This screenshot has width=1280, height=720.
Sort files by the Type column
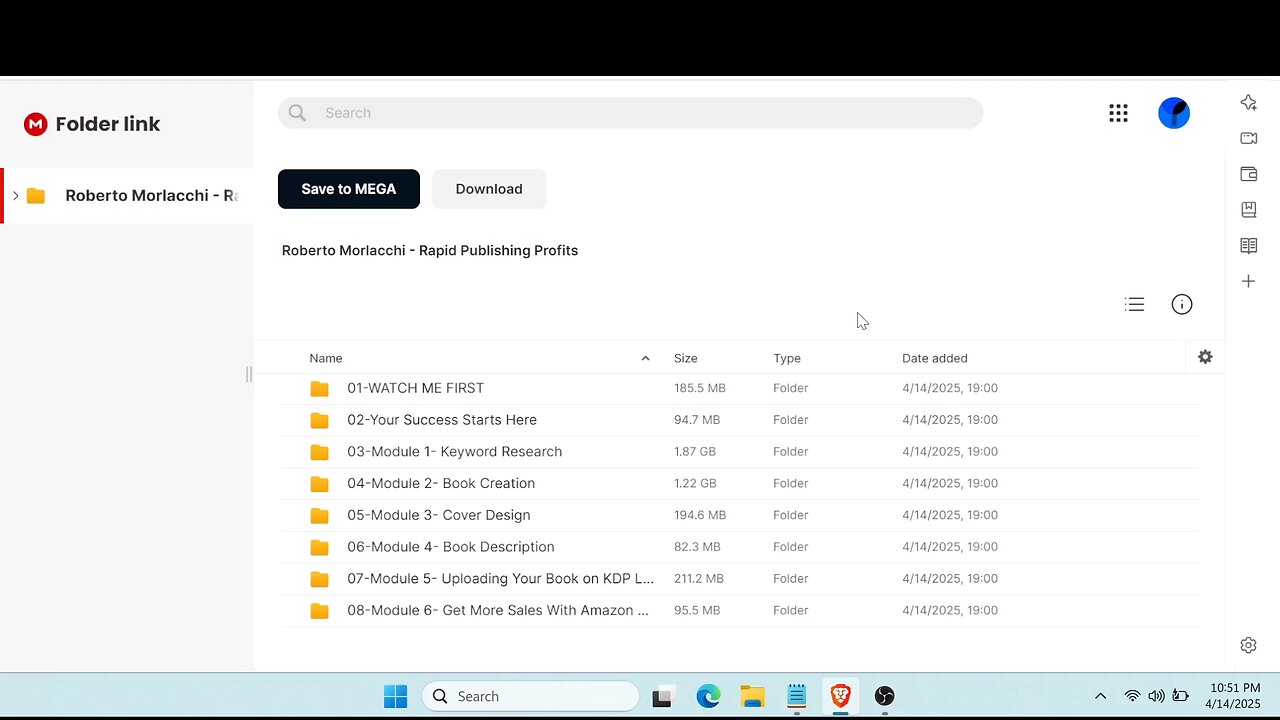pos(787,358)
